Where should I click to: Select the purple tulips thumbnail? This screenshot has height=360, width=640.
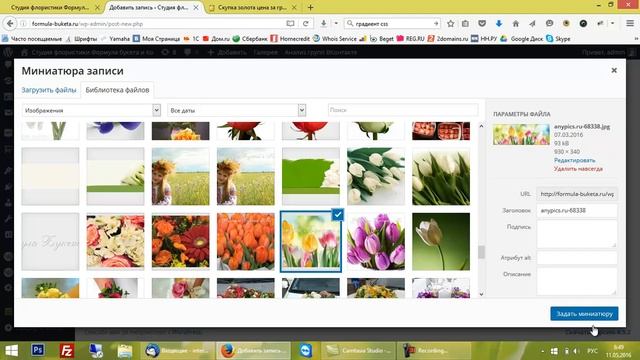pos(376,242)
